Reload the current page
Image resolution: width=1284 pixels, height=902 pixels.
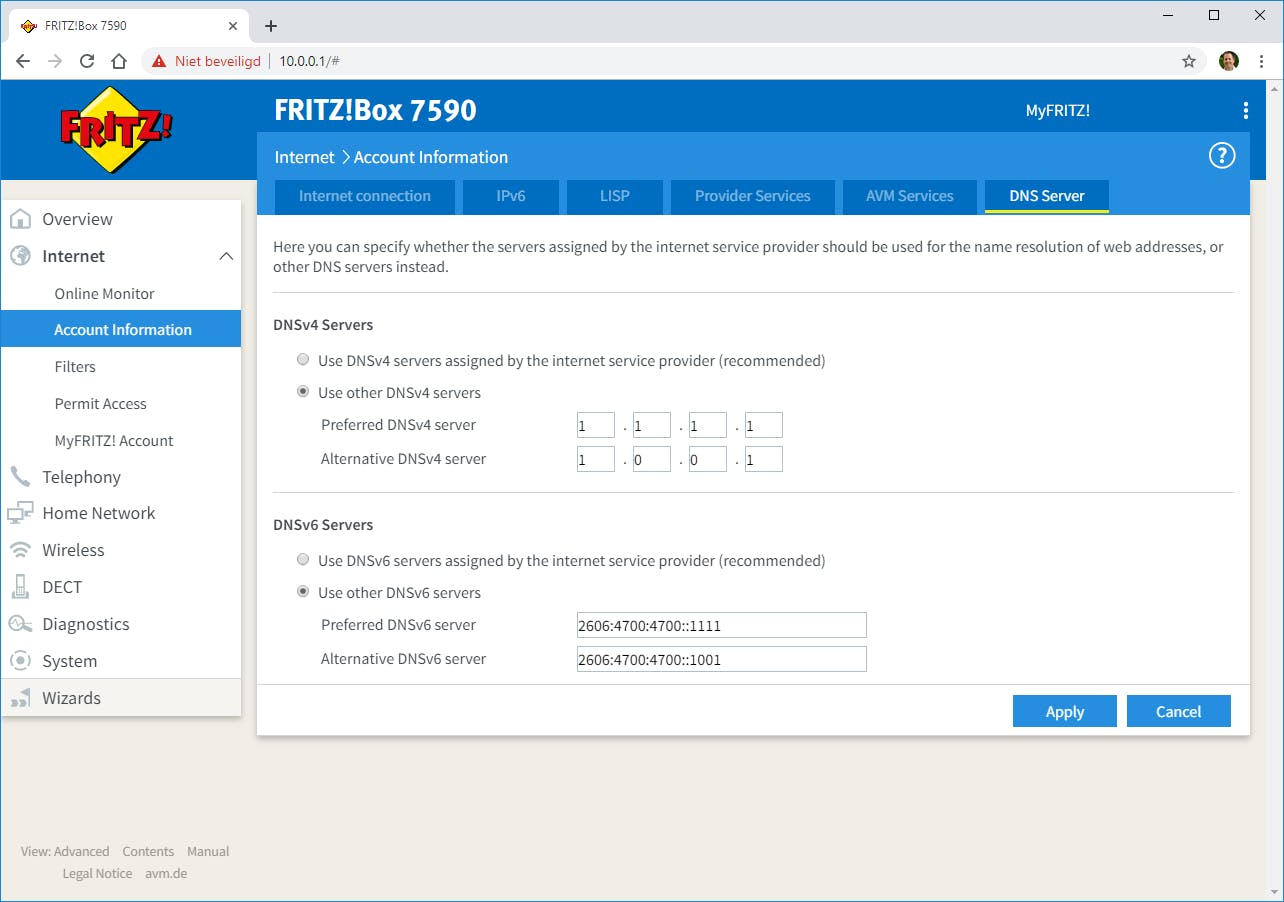coord(87,61)
